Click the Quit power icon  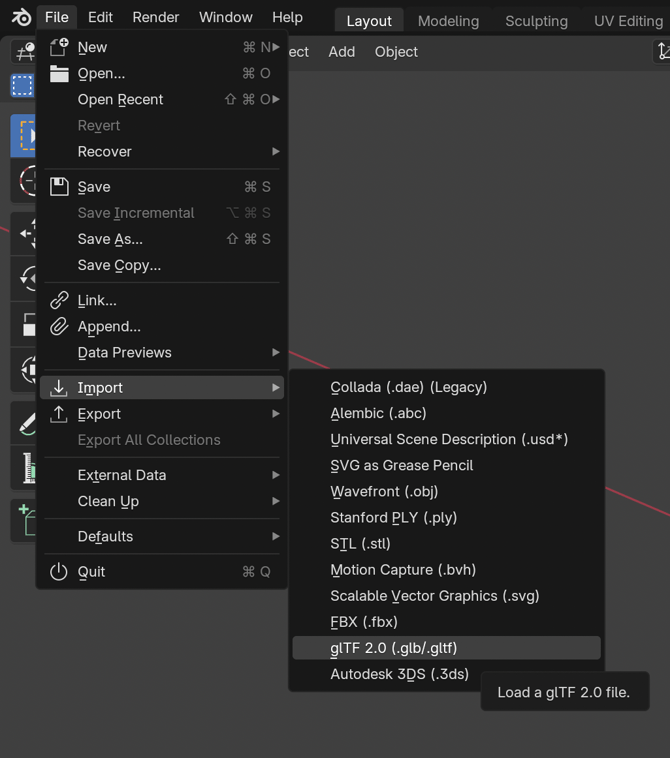(x=59, y=571)
